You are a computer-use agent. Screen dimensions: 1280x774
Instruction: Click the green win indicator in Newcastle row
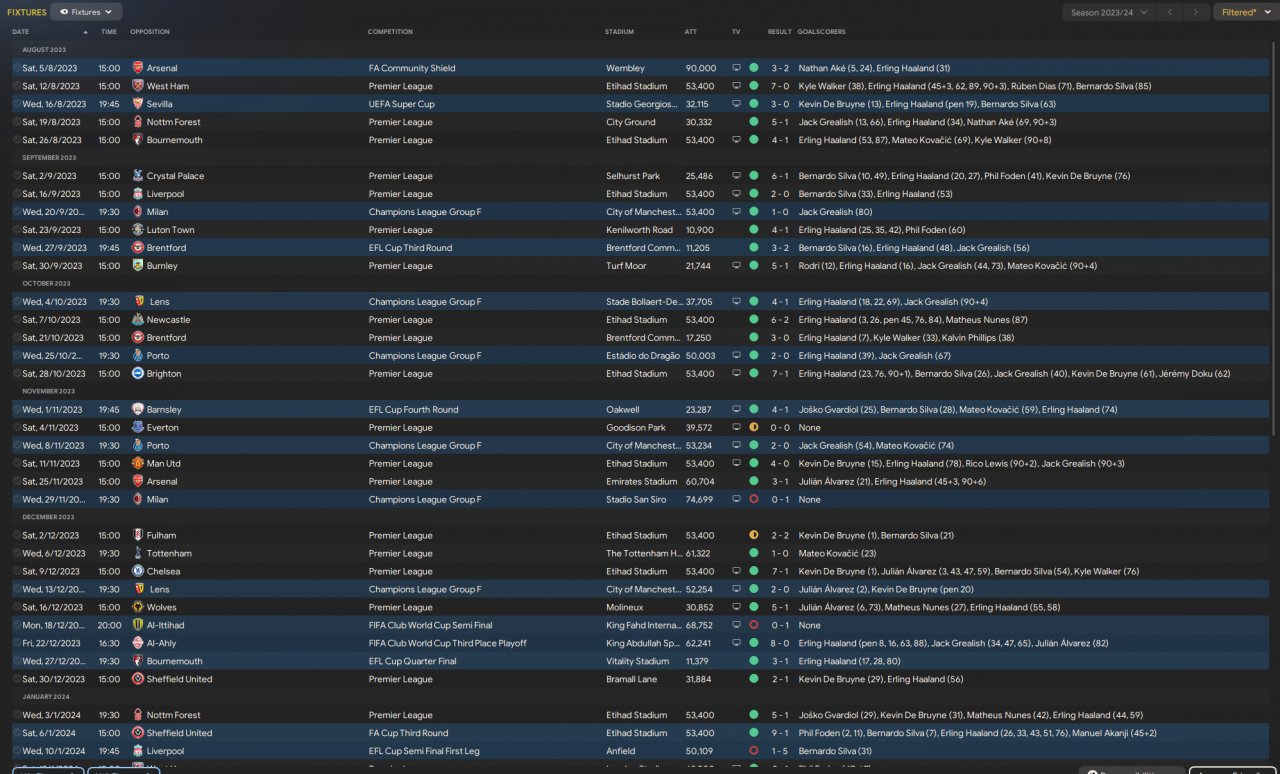coord(753,320)
